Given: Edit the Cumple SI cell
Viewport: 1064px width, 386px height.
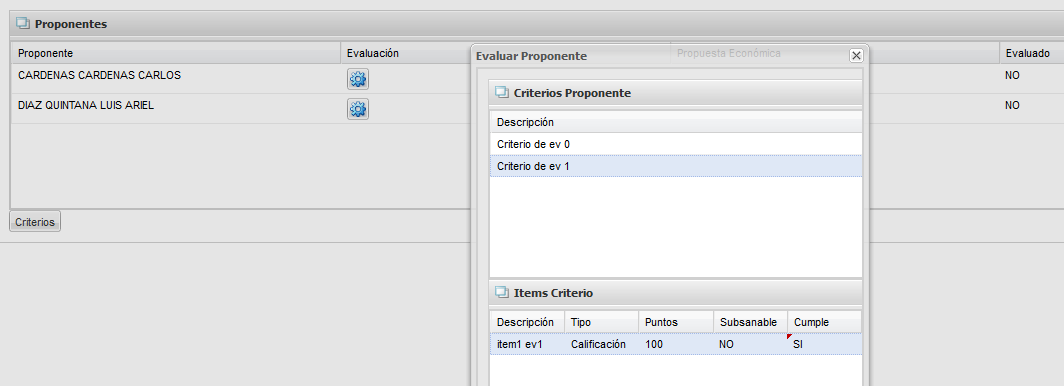Looking at the screenshot, I should click(824, 344).
